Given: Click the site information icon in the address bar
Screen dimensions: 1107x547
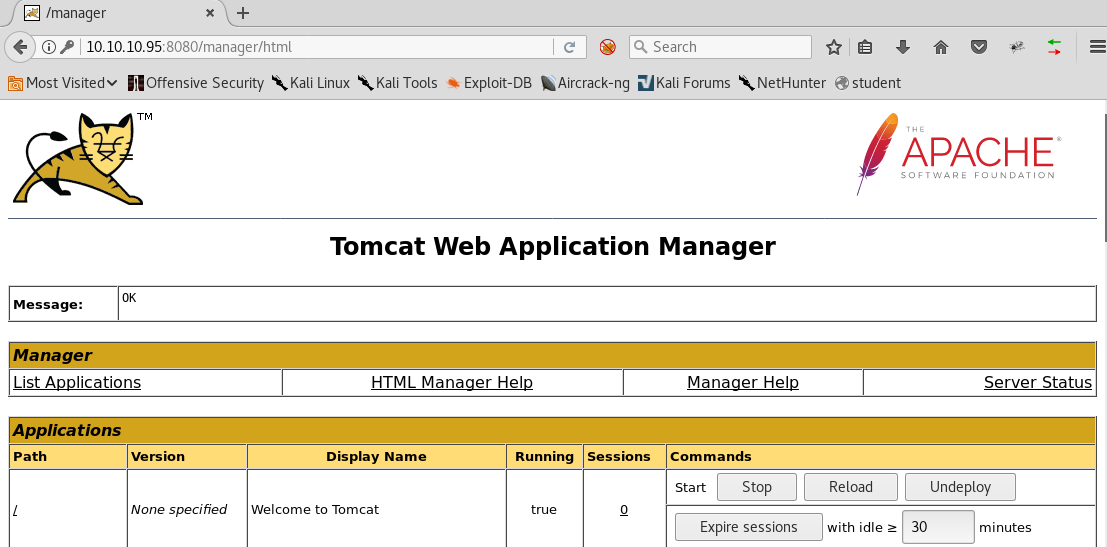Looking at the screenshot, I should tap(48, 47).
